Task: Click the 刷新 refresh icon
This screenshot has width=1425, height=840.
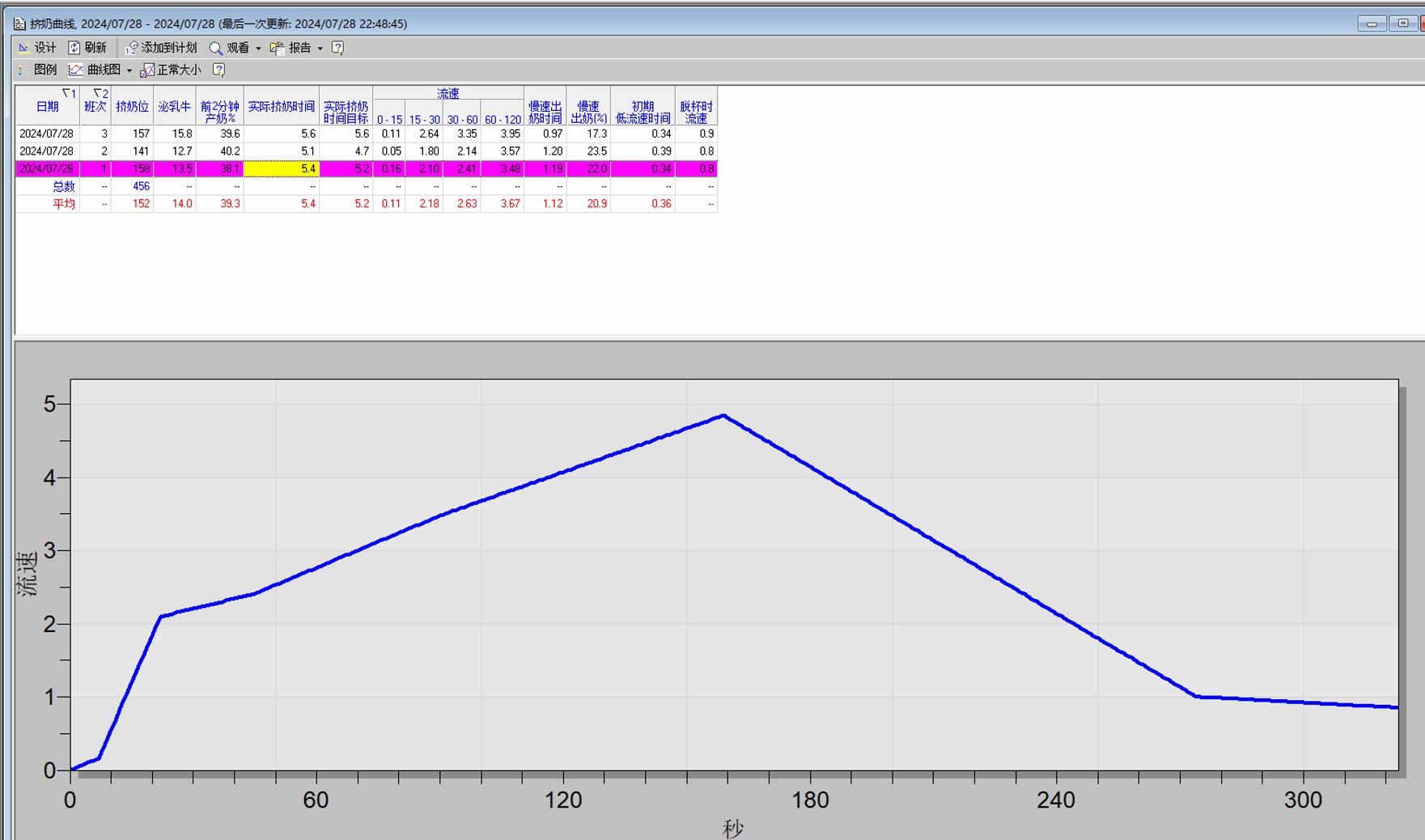Action: pos(74,48)
